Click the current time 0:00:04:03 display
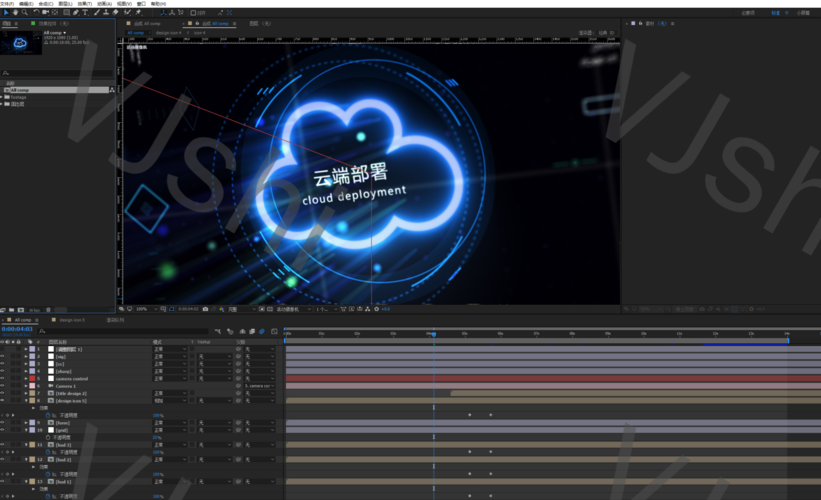 tap(17, 329)
